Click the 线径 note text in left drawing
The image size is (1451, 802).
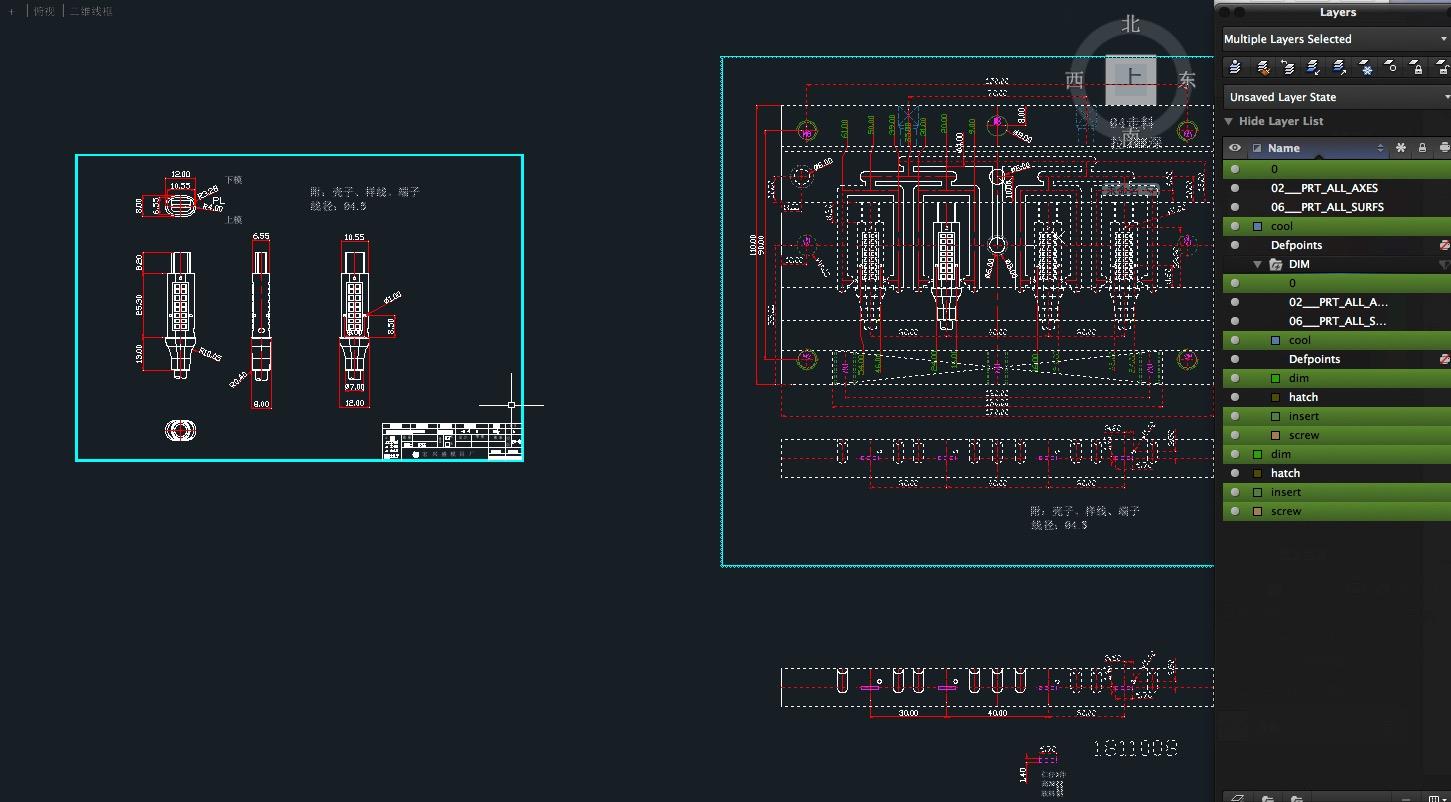pos(338,206)
